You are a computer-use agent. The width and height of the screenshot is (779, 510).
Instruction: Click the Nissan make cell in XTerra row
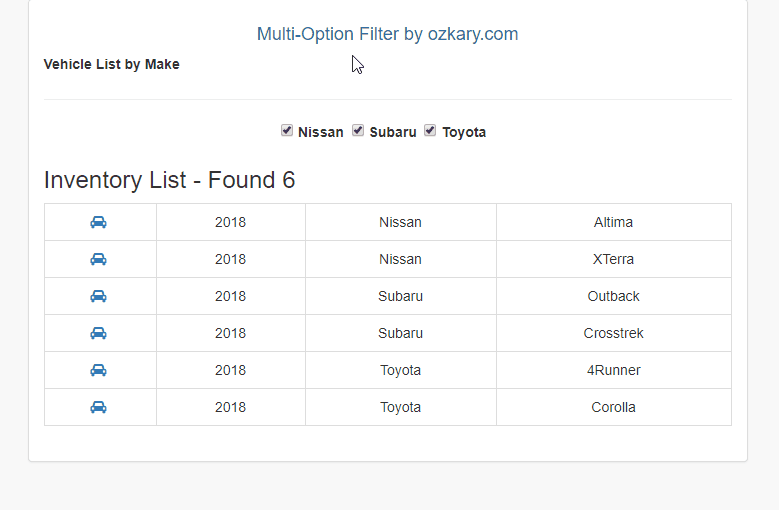click(x=400, y=259)
